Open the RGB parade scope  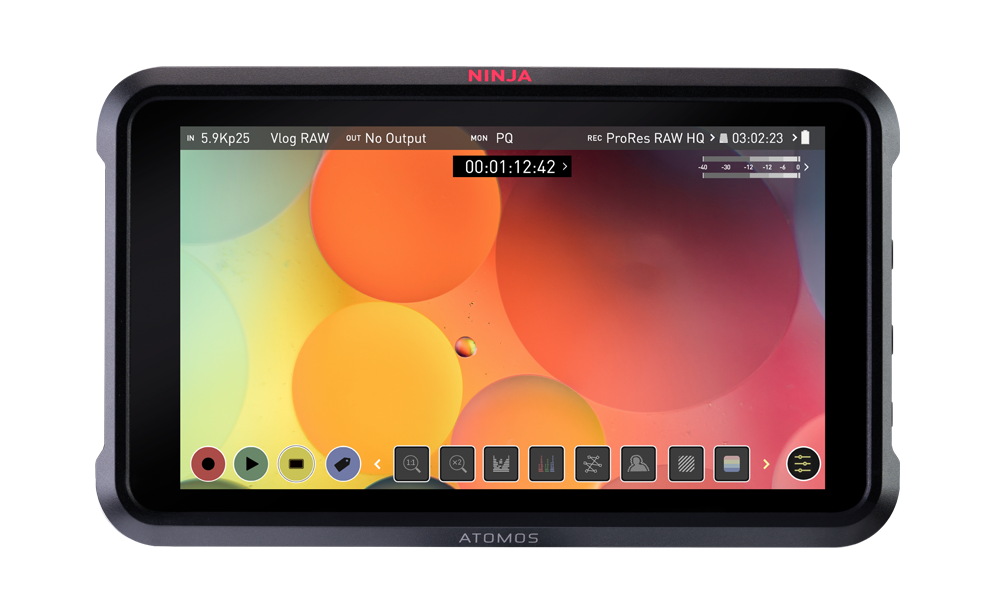pyautogui.click(x=546, y=464)
